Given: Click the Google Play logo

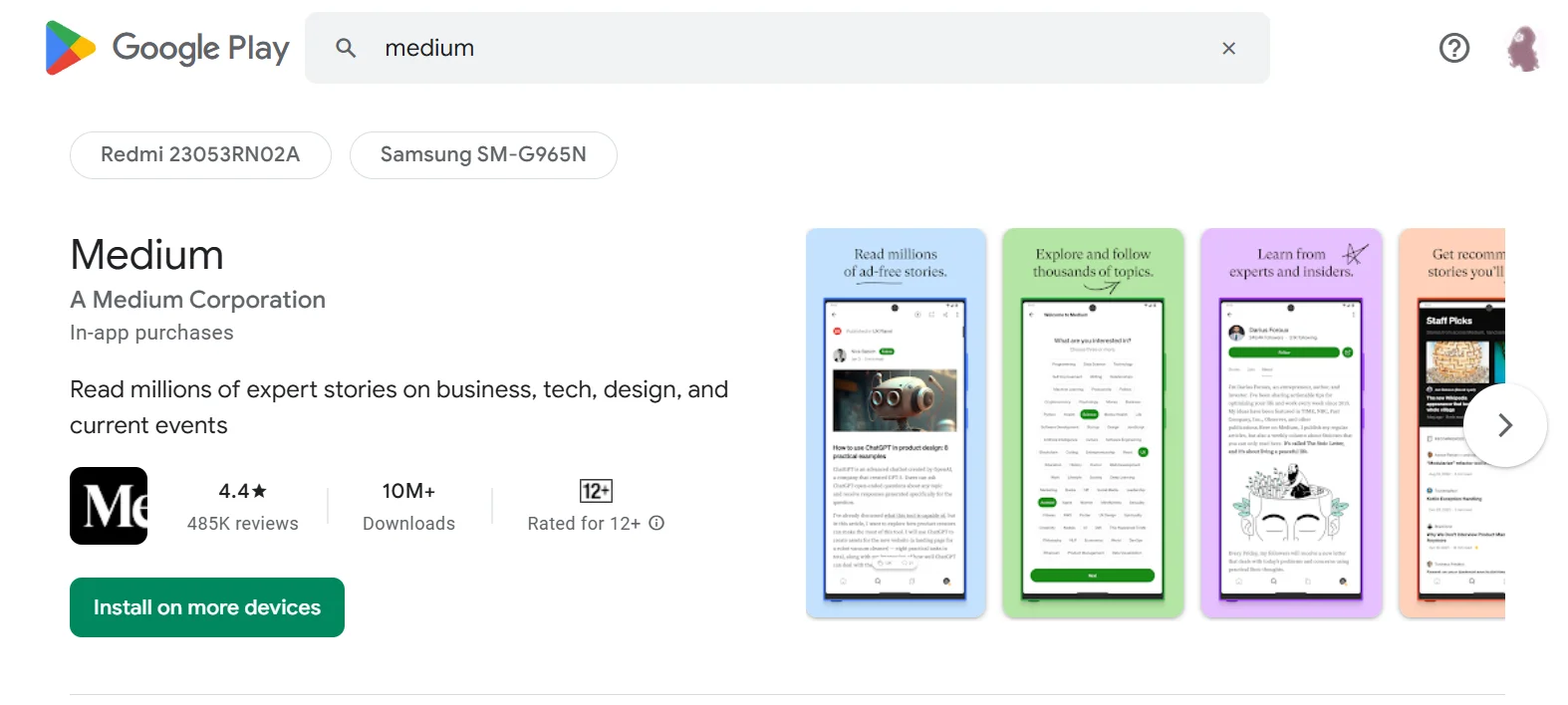Looking at the screenshot, I should tap(167, 48).
